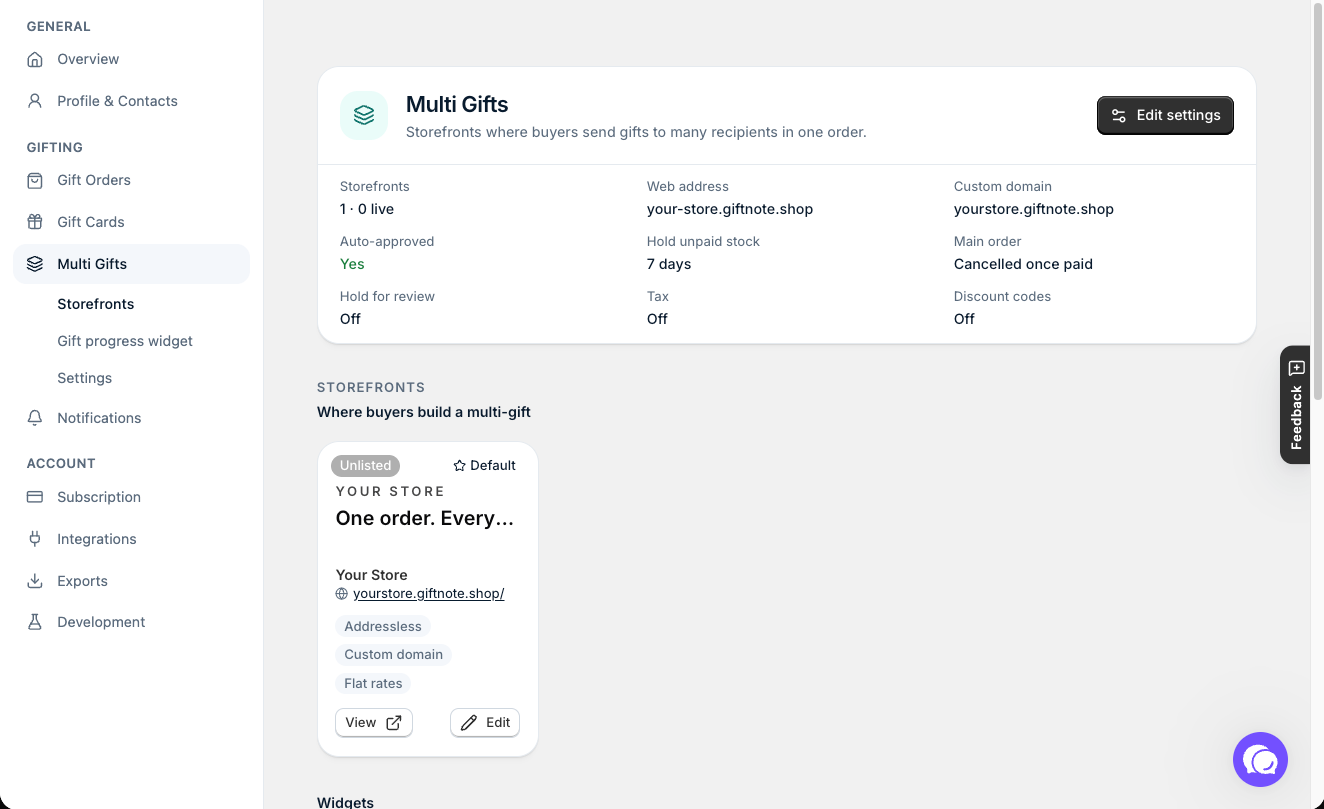This screenshot has height=809, width=1324.
Task: Click the Integrations plug icon
Action: point(35,539)
